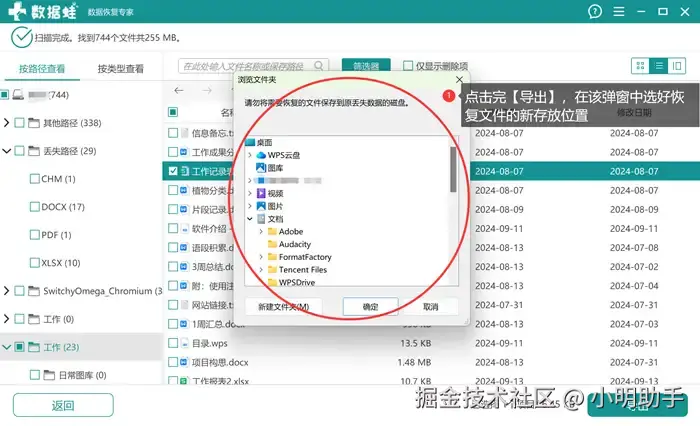Viewport: 700px width, 426px height.
Task: Select the 日常图库 (0) tree item
Action: pos(82,375)
